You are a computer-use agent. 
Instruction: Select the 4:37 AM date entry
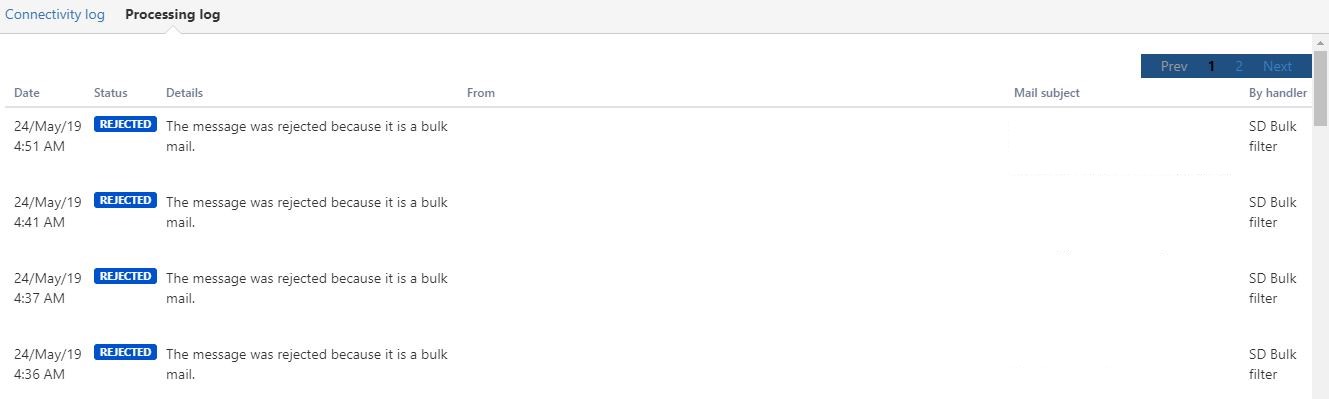point(48,288)
